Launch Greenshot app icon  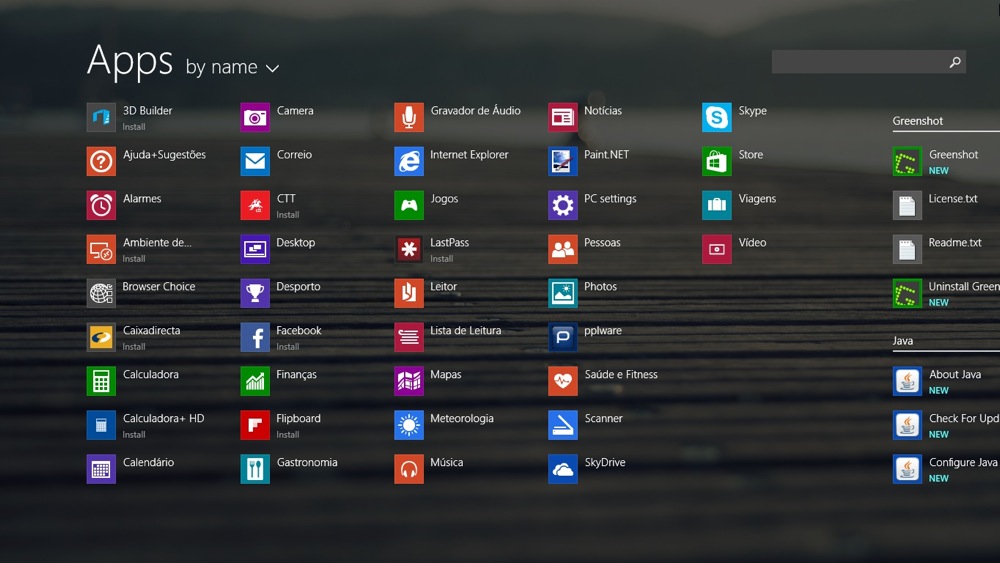point(907,161)
